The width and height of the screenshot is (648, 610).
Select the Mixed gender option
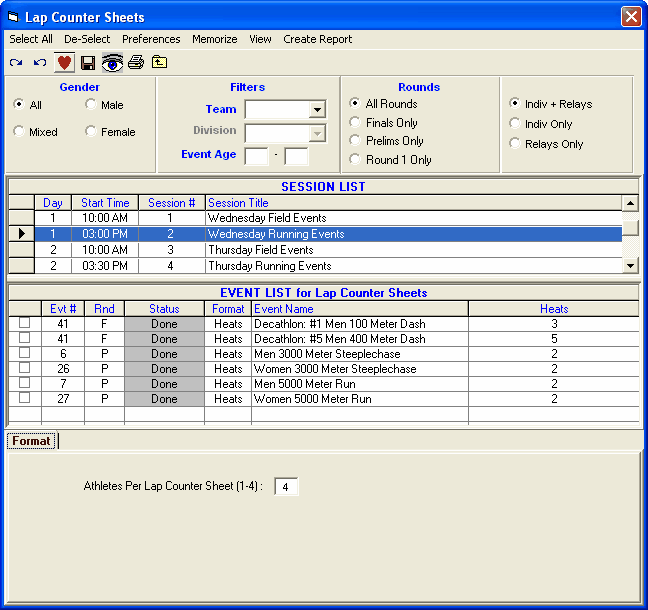point(19,131)
